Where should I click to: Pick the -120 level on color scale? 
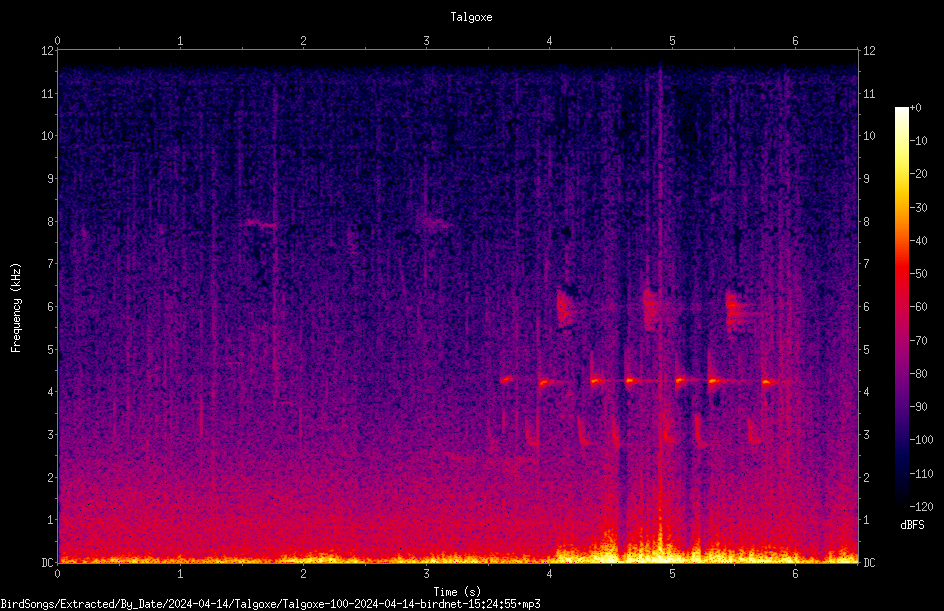click(x=921, y=507)
